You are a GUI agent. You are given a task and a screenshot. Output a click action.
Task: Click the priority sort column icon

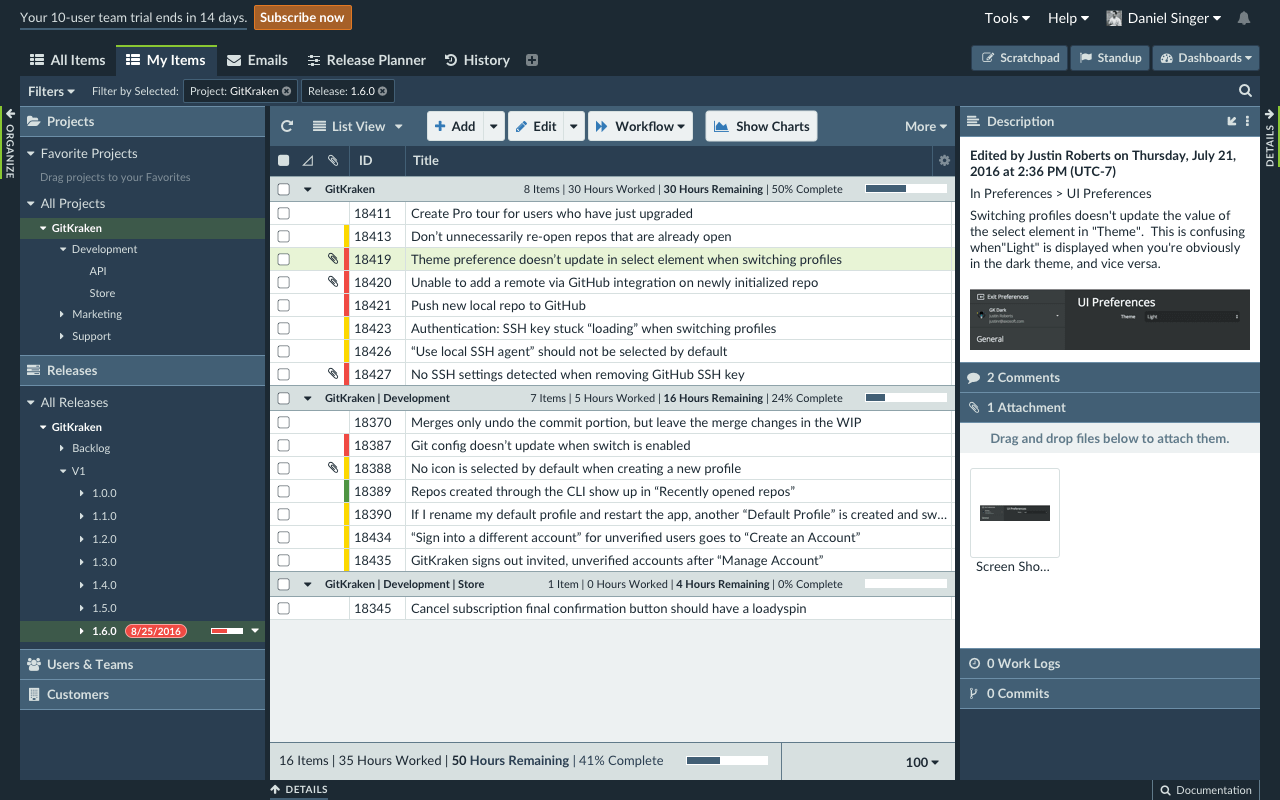pyautogui.click(x=308, y=160)
